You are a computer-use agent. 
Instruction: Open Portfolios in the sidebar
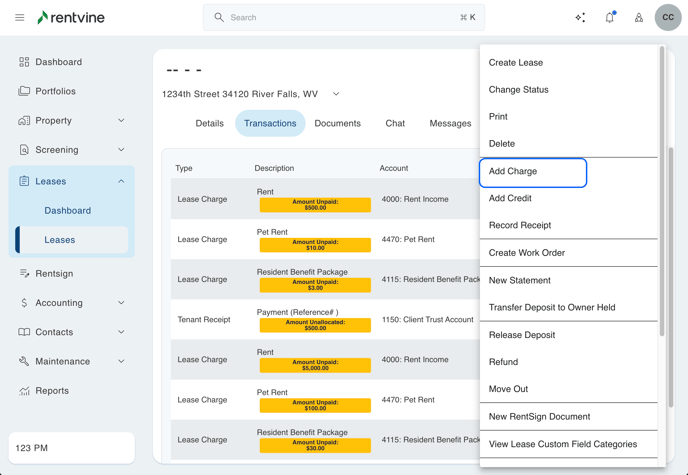55,91
